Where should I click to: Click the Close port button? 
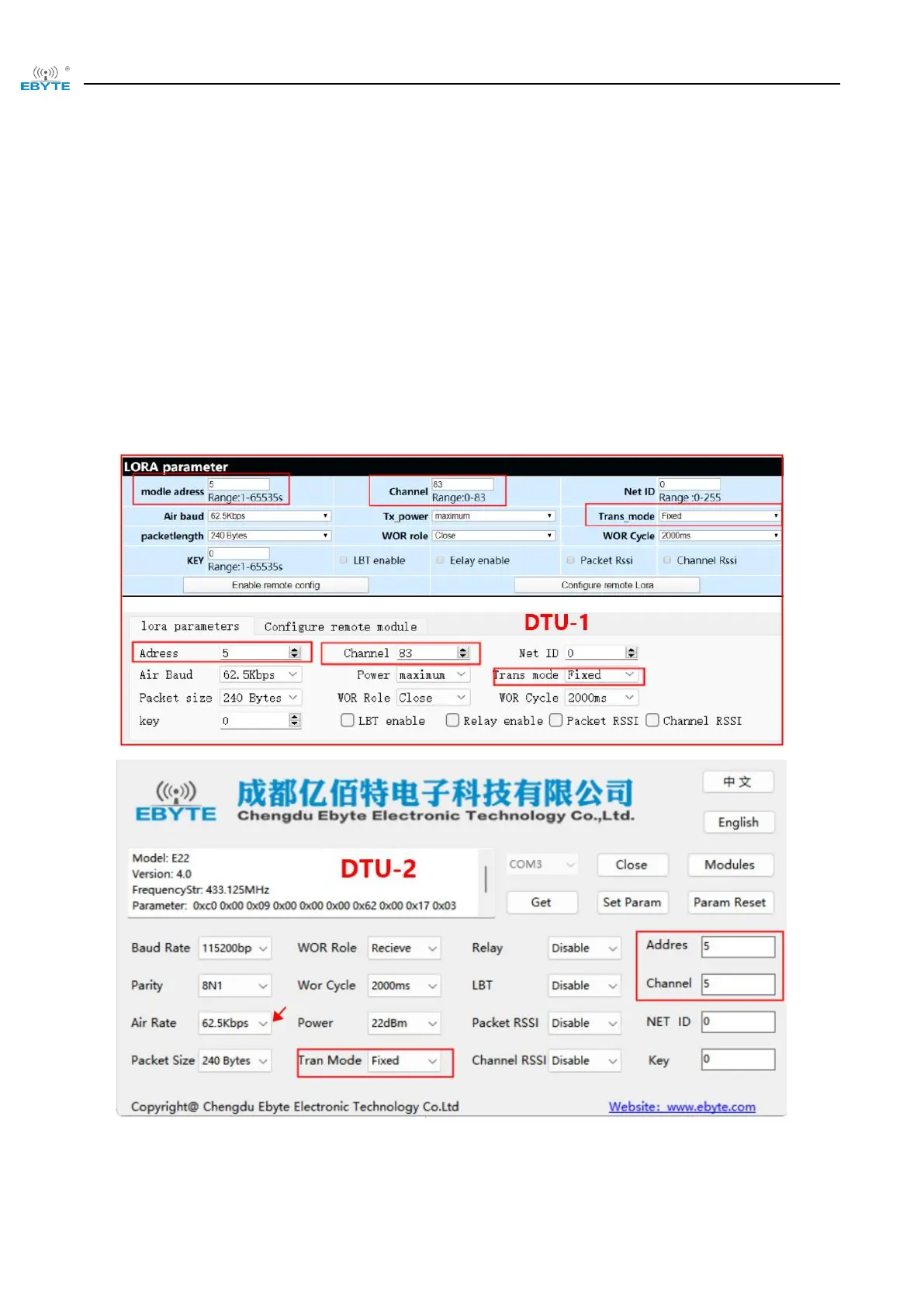pos(632,865)
